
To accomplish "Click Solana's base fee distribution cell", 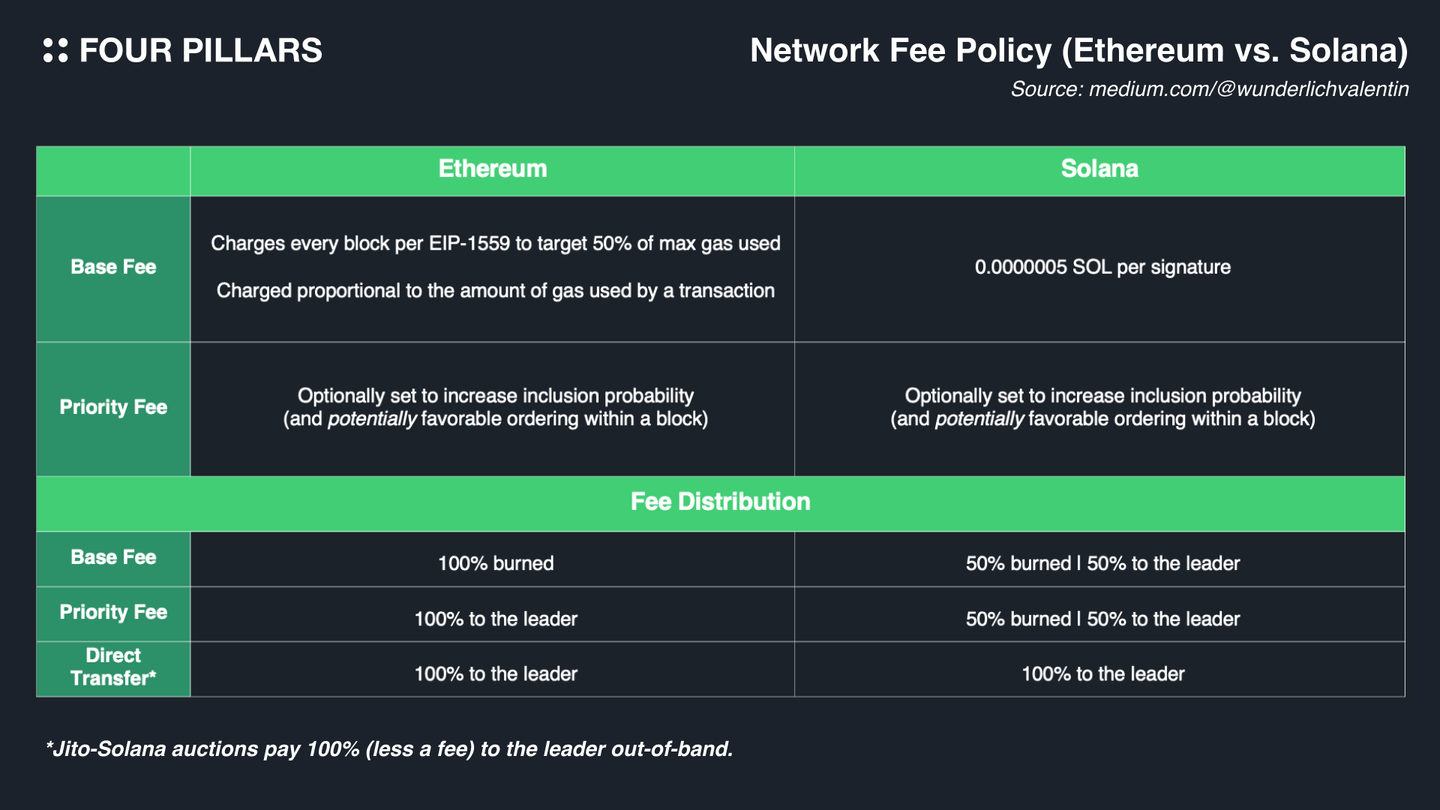I will (1102, 564).
